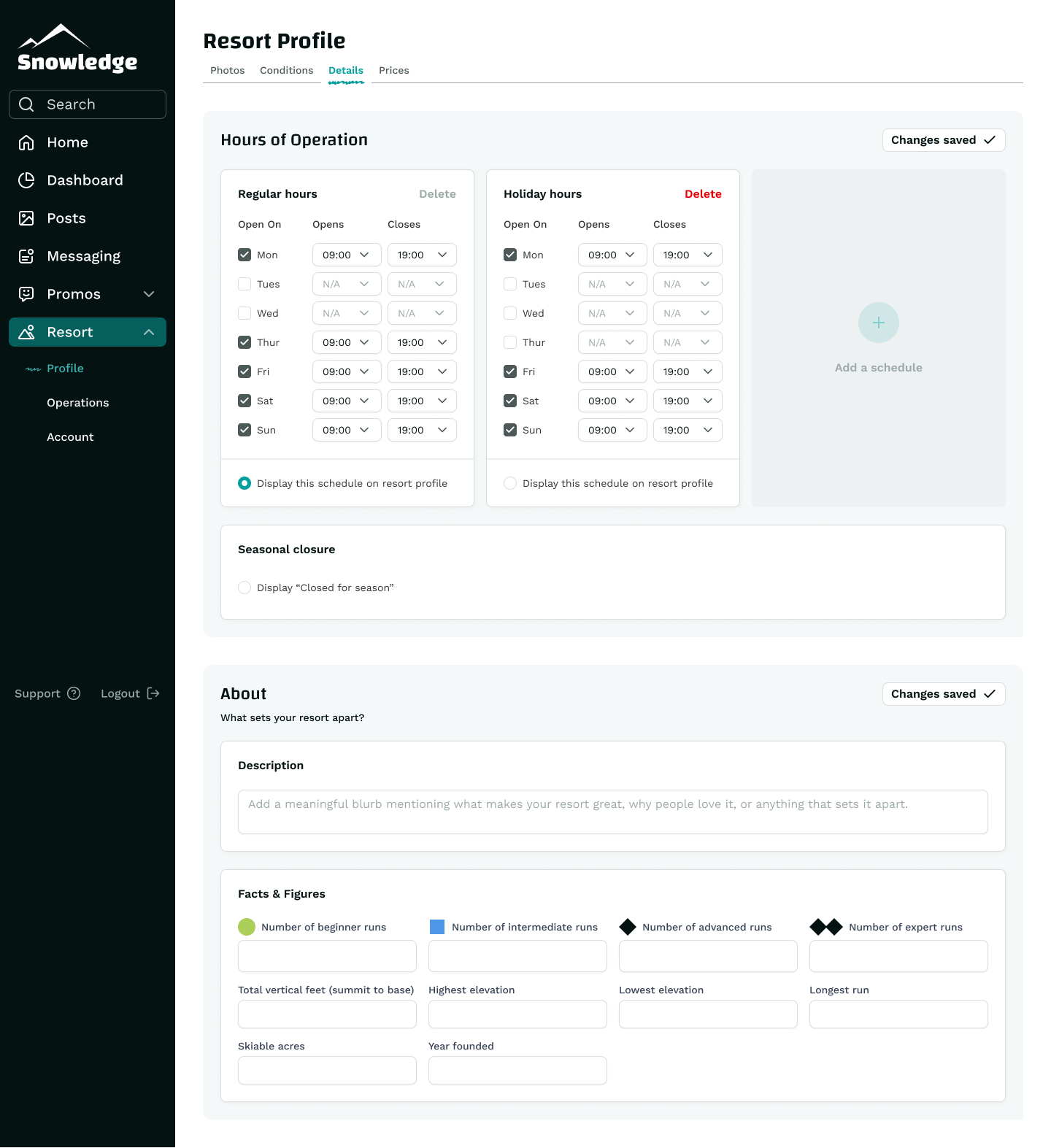Open Holiday hours Fri closes dropdown

688,371
